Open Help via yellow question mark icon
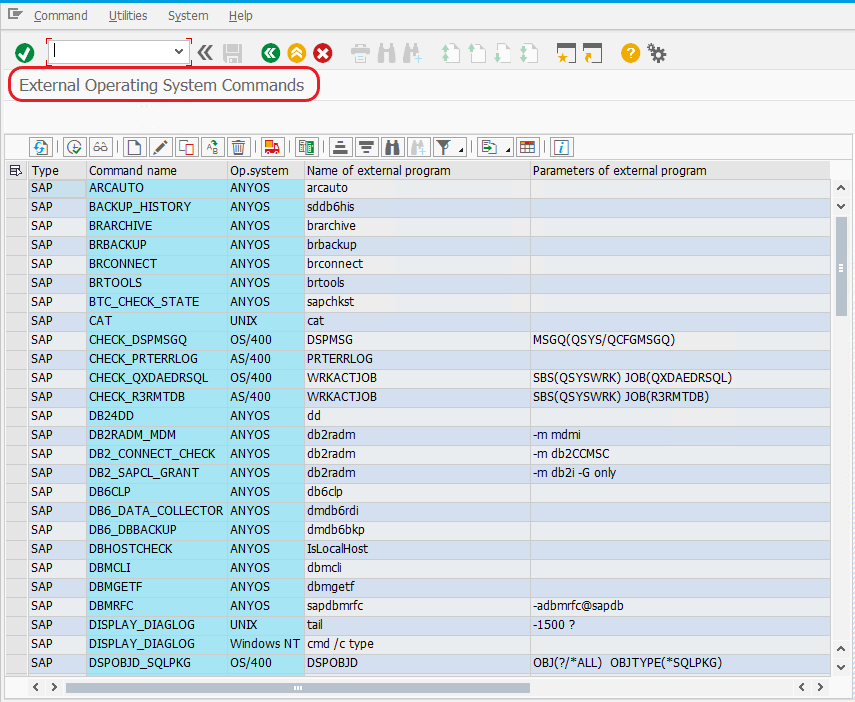The height and width of the screenshot is (702, 855). 630,53
